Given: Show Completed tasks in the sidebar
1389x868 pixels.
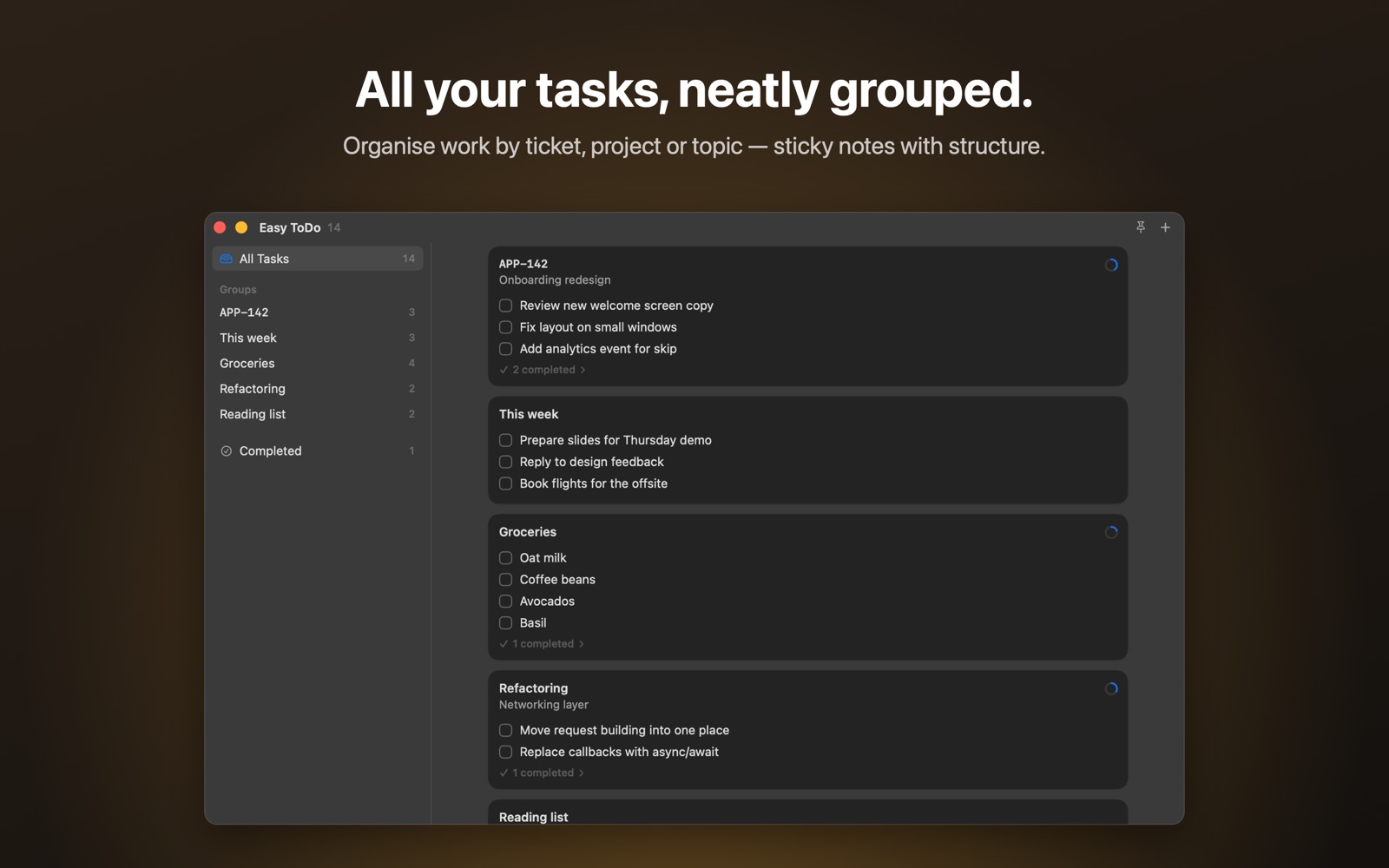Looking at the screenshot, I should tap(318, 451).
